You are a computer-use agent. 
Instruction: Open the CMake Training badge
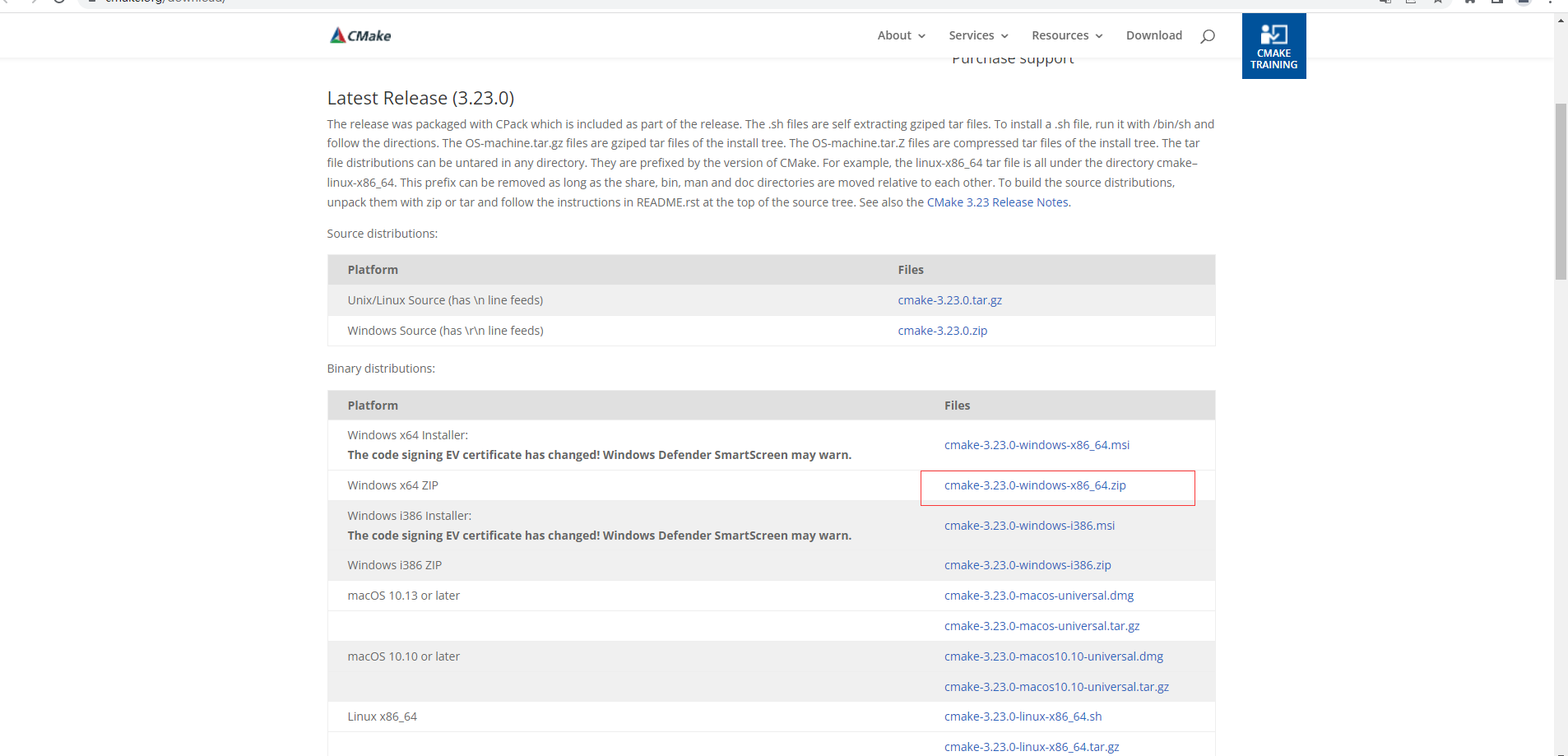[1273, 46]
